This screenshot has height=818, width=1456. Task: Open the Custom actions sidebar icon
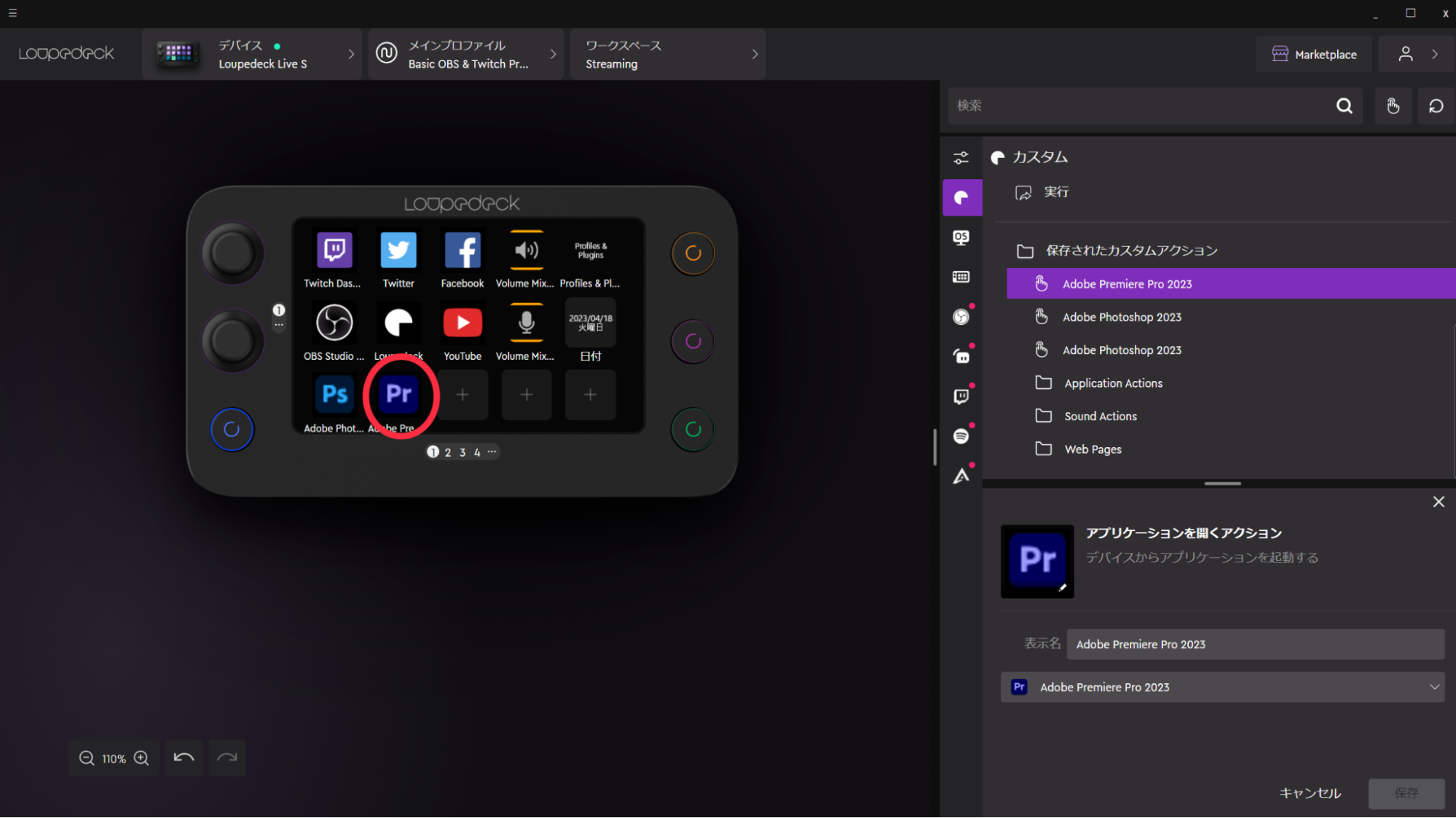pyautogui.click(x=961, y=197)
